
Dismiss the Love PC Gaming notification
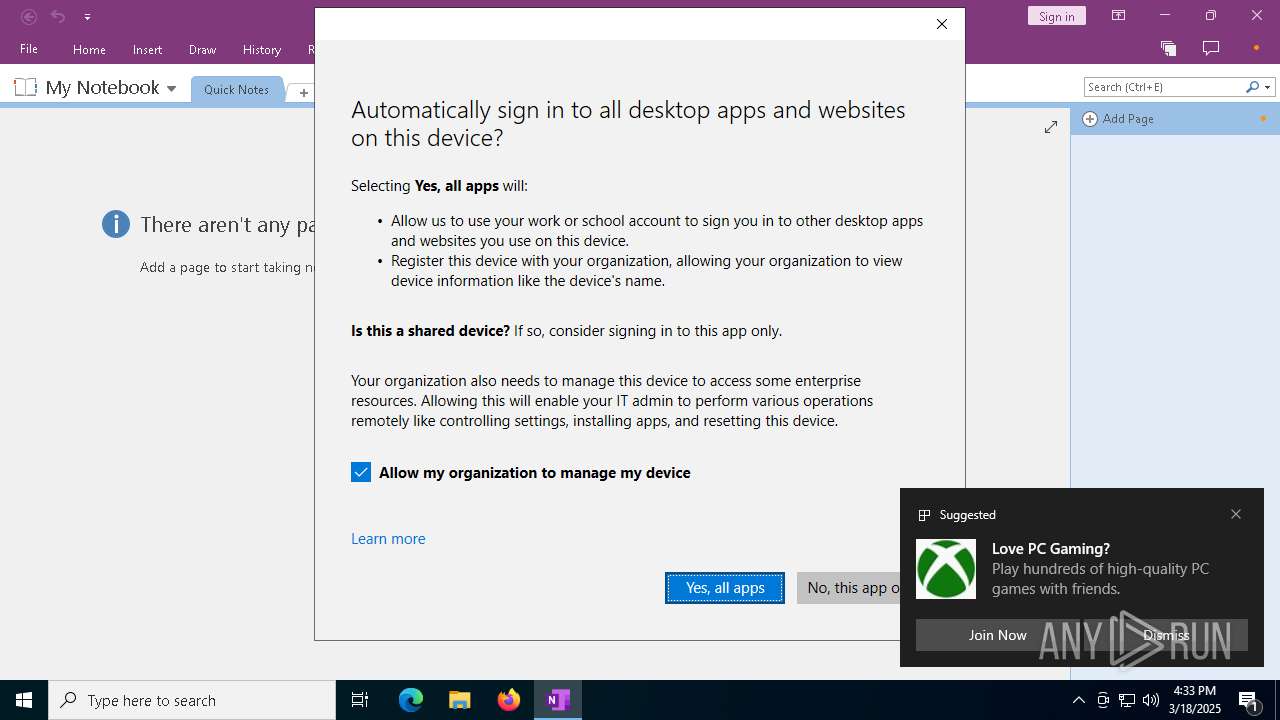[1166, 635]
